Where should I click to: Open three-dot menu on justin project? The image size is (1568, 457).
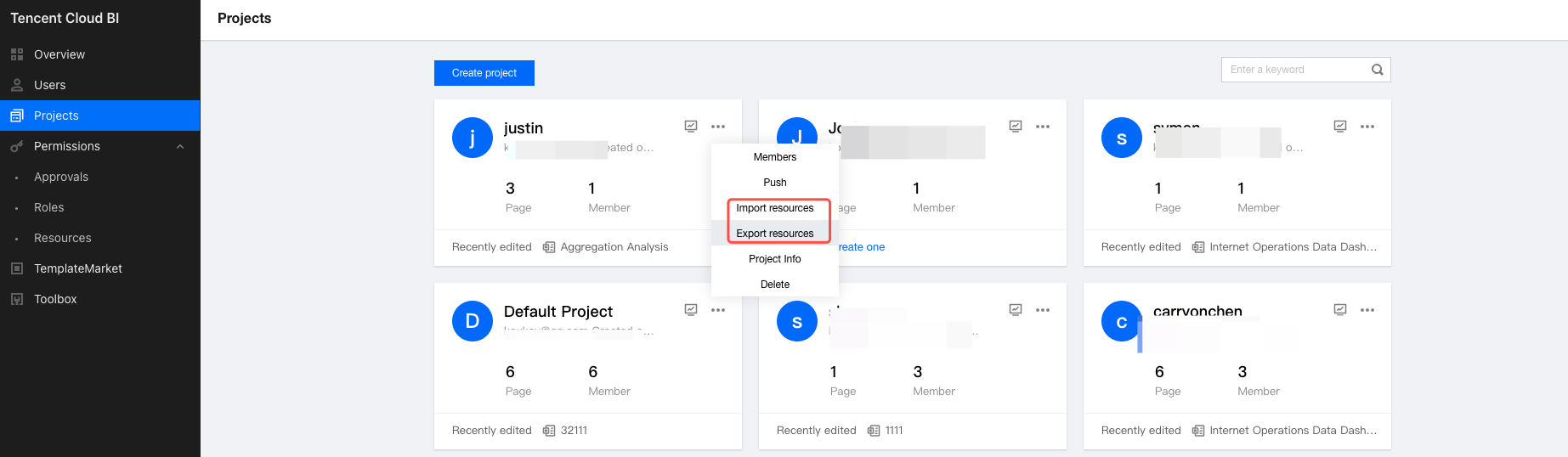(718, 127)
